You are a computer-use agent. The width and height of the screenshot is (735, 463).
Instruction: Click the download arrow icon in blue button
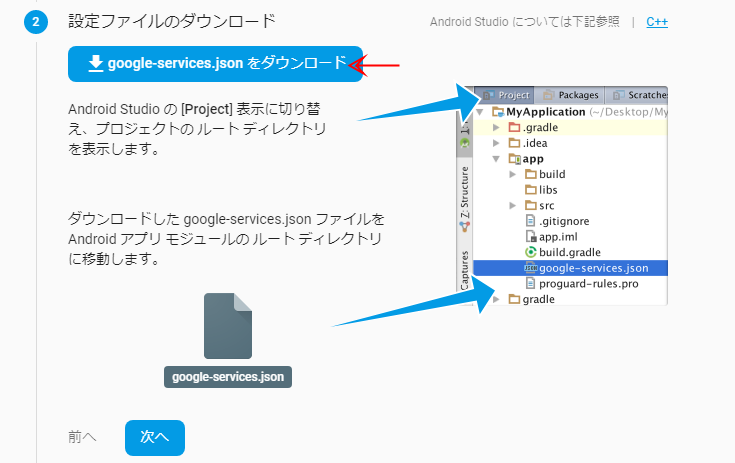(x=96, y=63)
